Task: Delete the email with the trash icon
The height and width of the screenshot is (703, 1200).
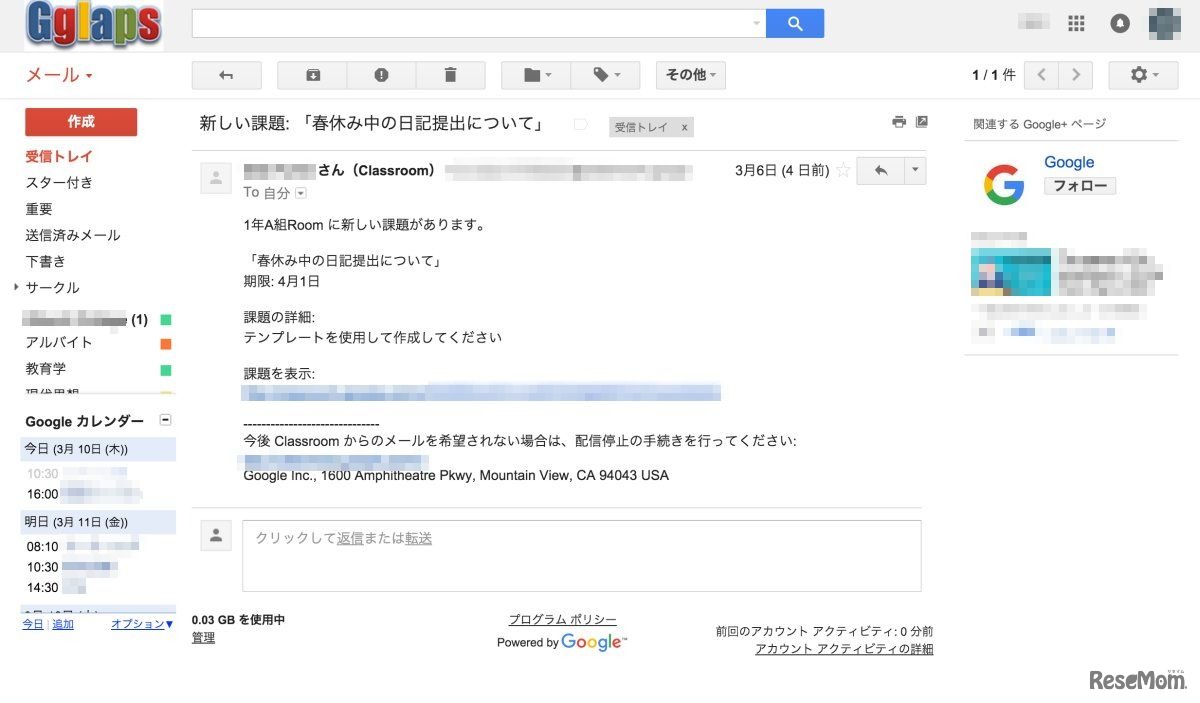Action: 451,74
